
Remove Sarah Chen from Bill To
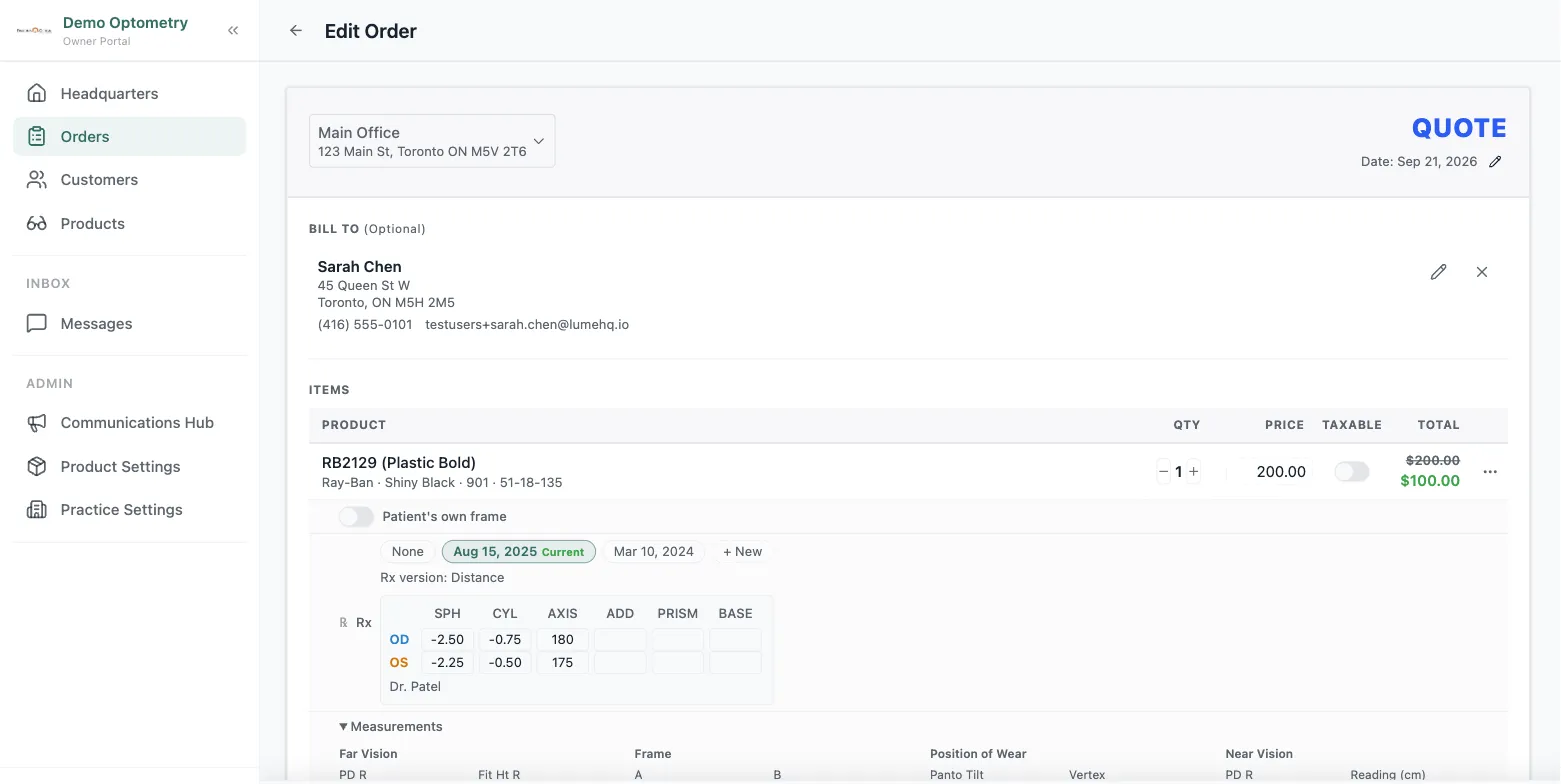point(1482,272)
